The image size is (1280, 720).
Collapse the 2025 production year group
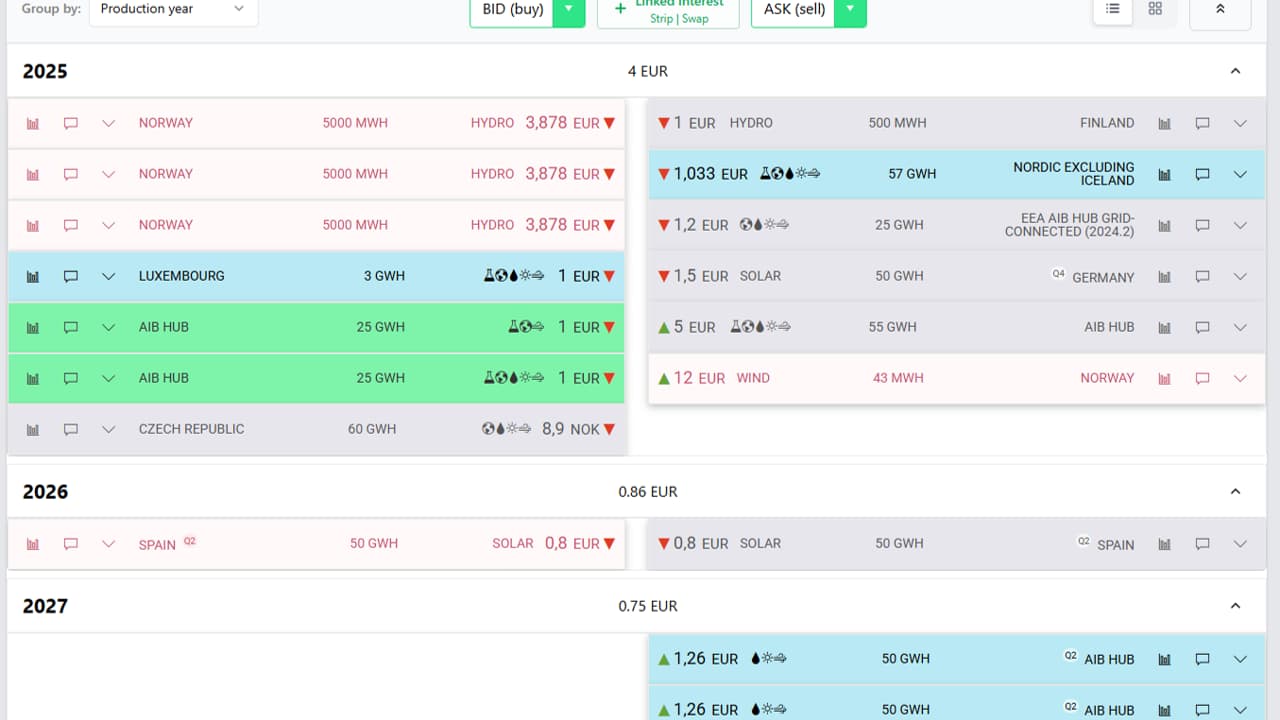tap(1235, 71)
